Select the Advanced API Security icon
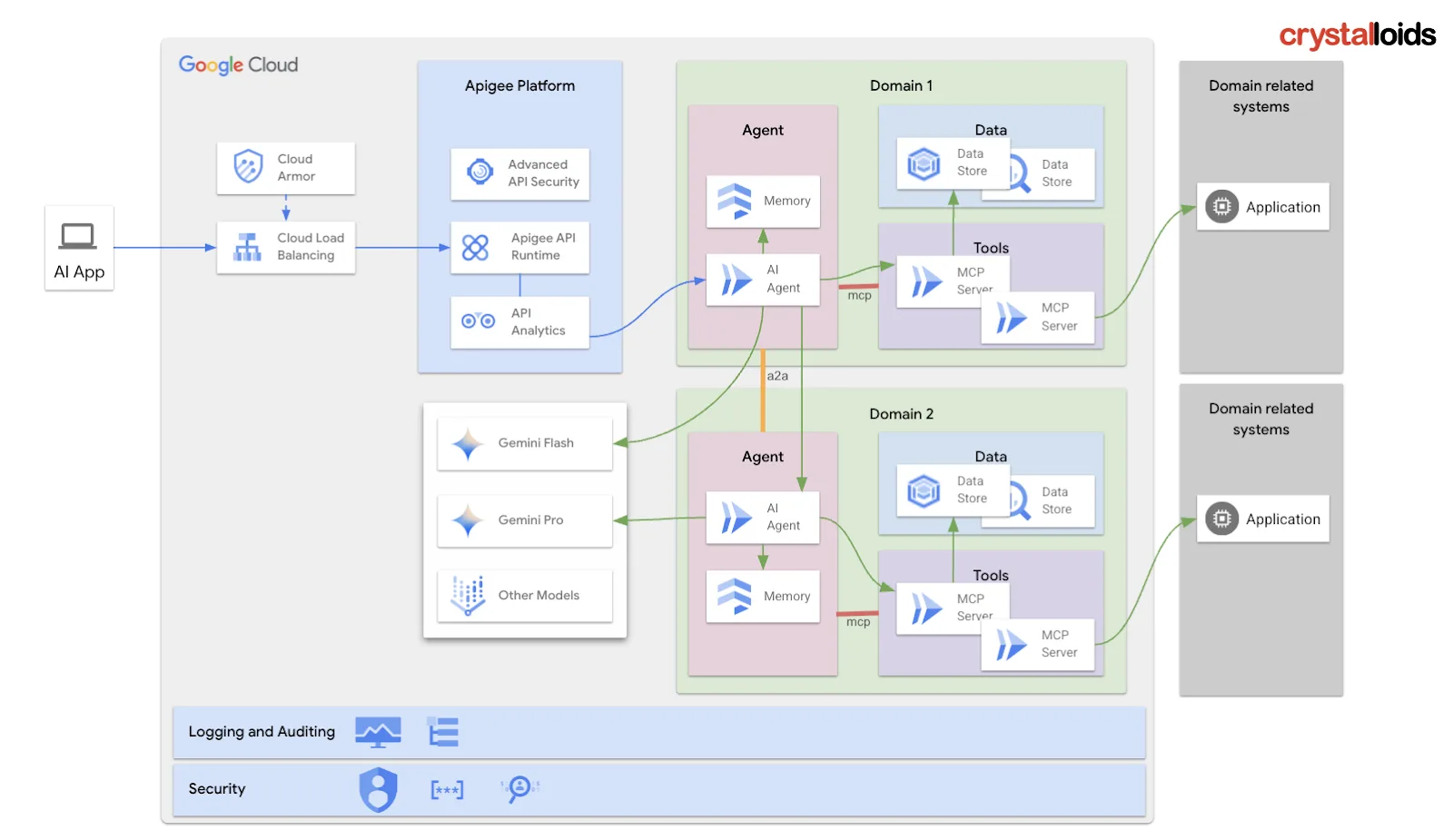Image resolution: width=1453 pixels, height=840 pixels. tap(479, 171)
